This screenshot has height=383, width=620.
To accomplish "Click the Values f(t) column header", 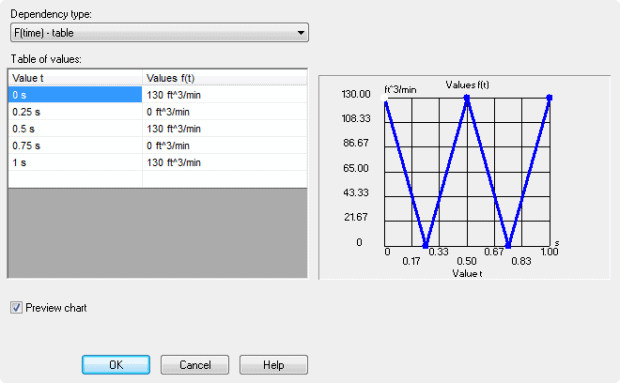I will click(x=225, y=78).
